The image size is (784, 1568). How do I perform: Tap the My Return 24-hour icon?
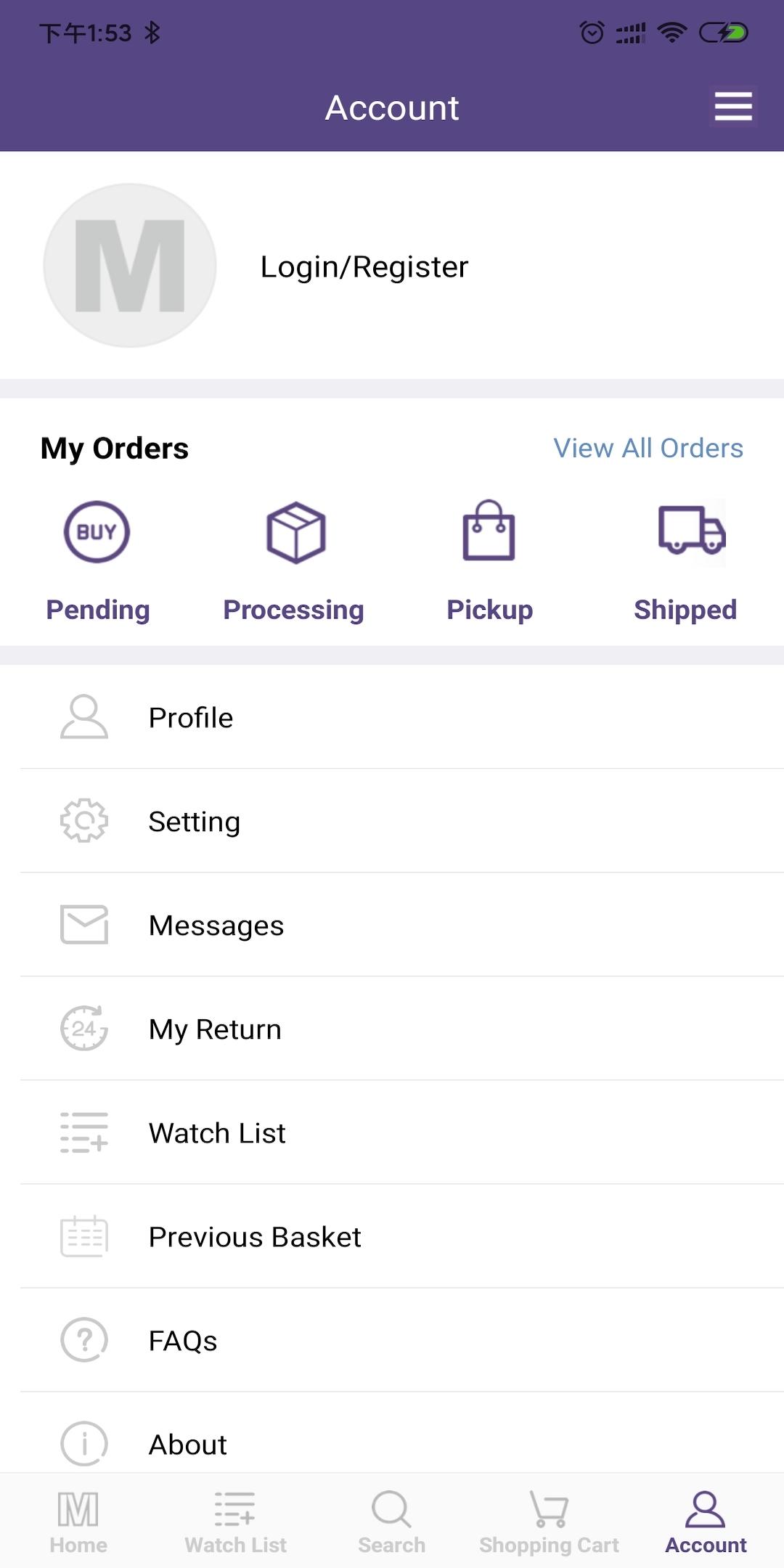(84, 1029)
